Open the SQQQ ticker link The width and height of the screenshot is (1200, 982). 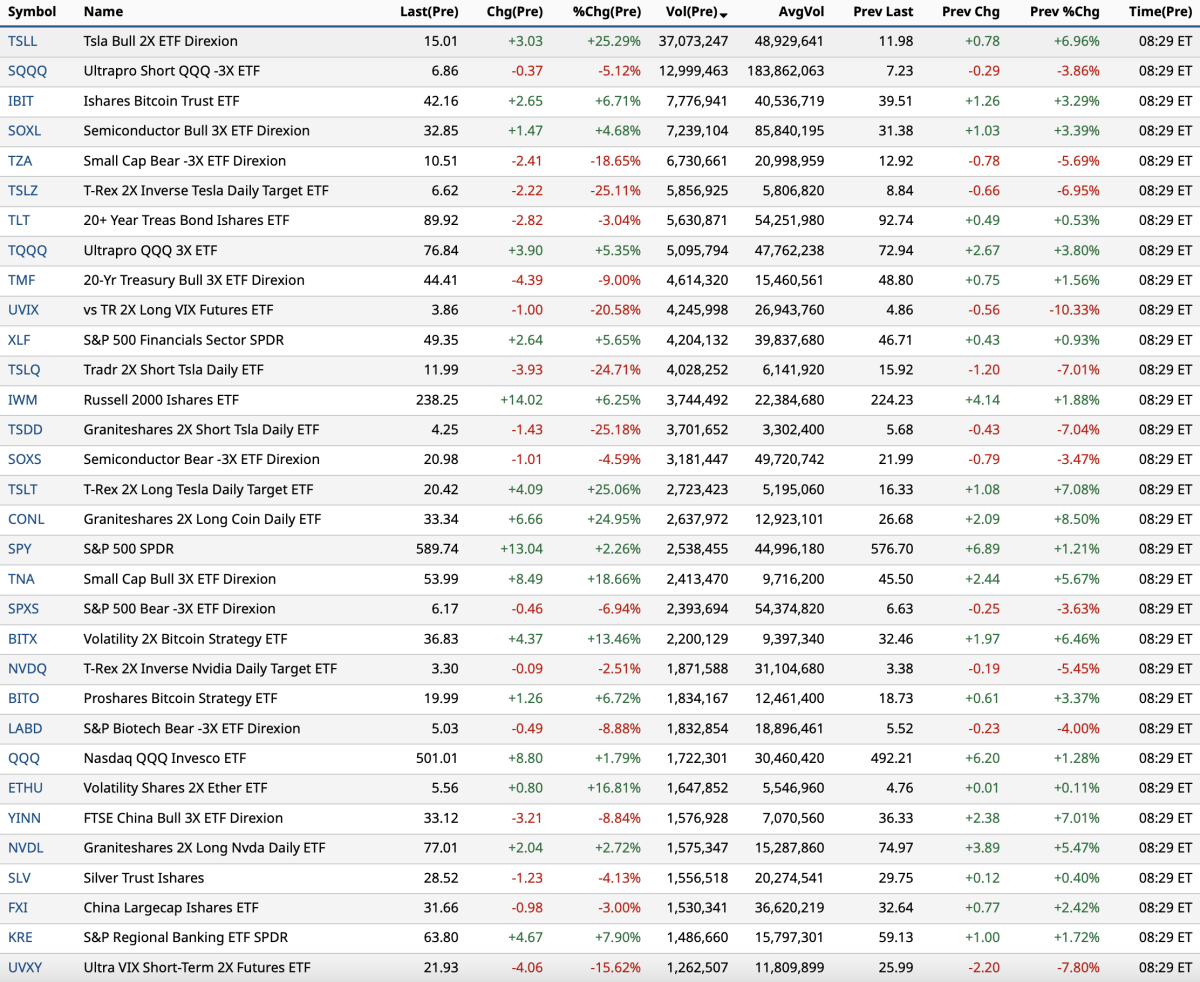tap(27, 71)
